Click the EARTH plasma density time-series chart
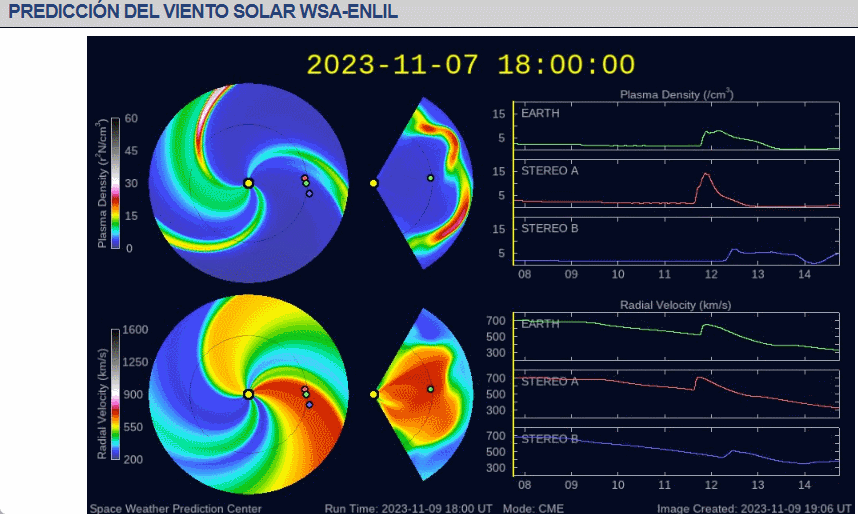This screenshot has height=514, width=858. coord(676,128)
